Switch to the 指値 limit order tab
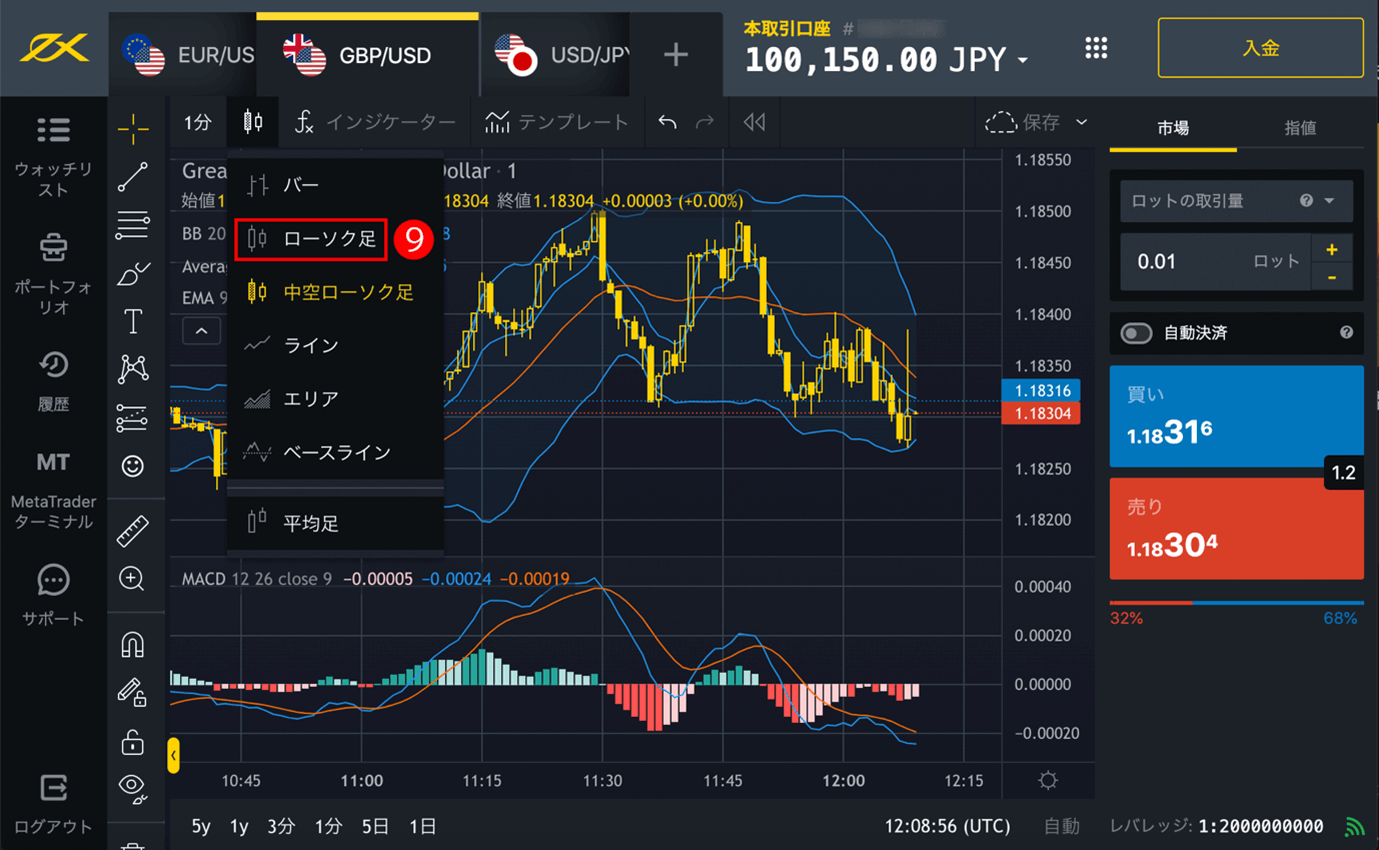Image resolution: width=1379 pixels, height=850 pixels. [1299, 128]
